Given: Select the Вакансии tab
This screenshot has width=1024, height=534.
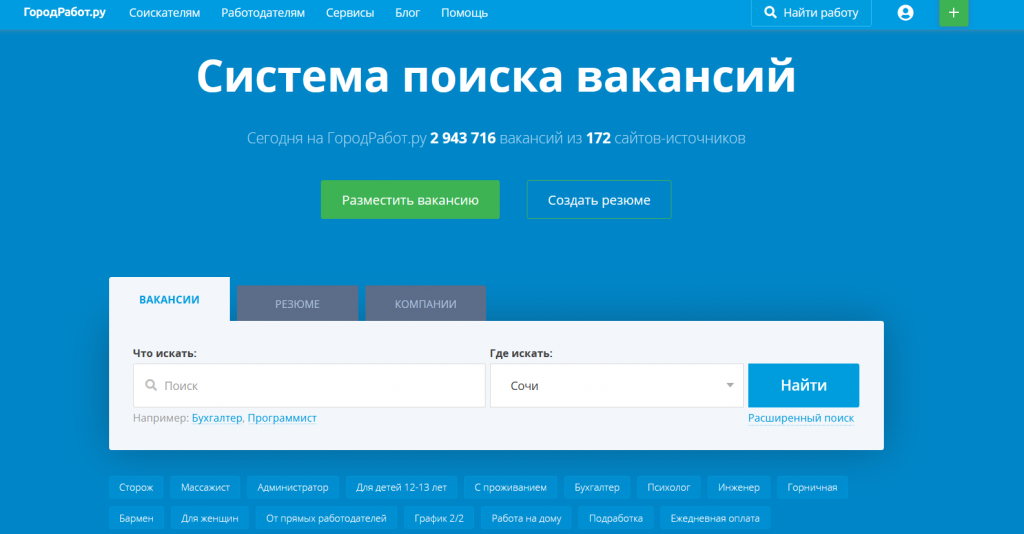Looking at the screenshot, I should [x=169, y=300].
